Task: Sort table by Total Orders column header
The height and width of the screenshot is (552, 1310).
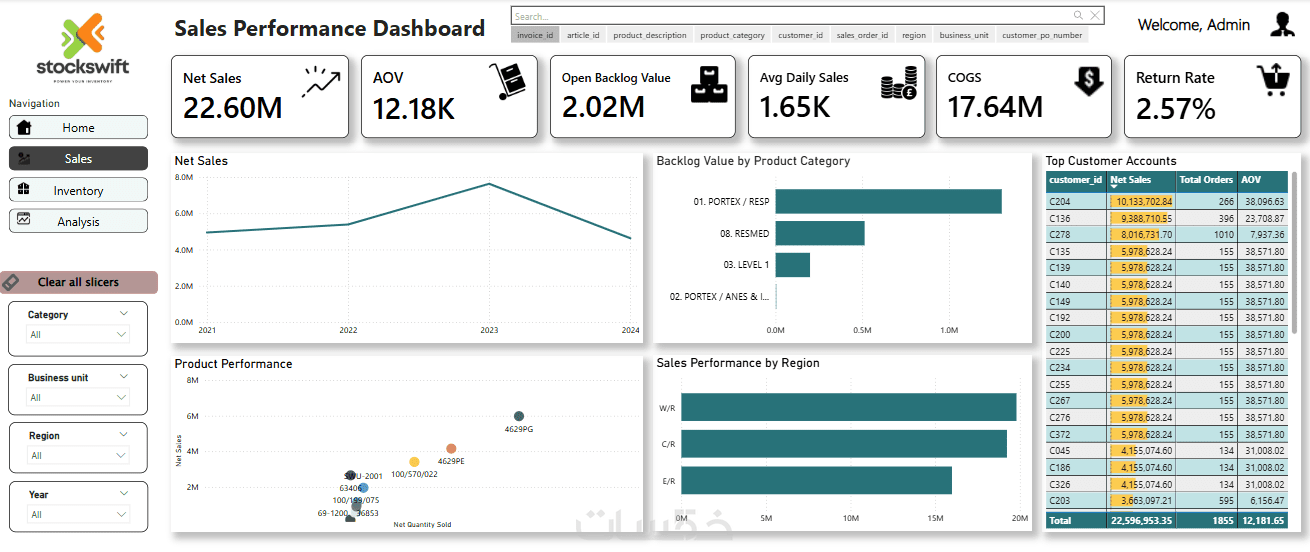Action: tap(1206, 180)
